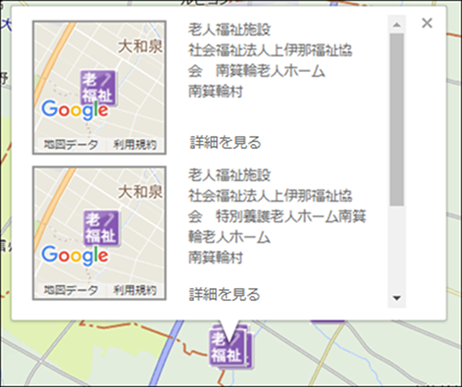Close the info popup window

pyautogui.click(x=427, y=23)
